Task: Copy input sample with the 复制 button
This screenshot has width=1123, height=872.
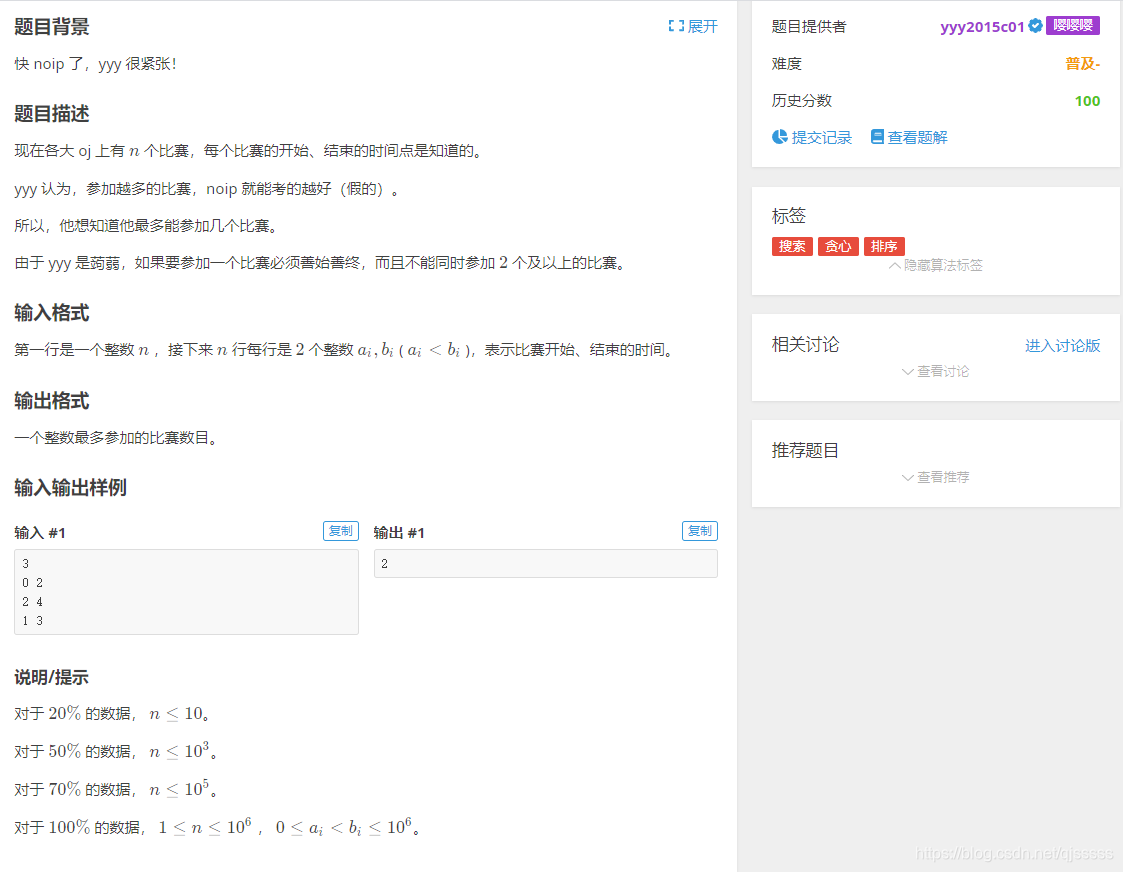Action: tap(340, 531)
